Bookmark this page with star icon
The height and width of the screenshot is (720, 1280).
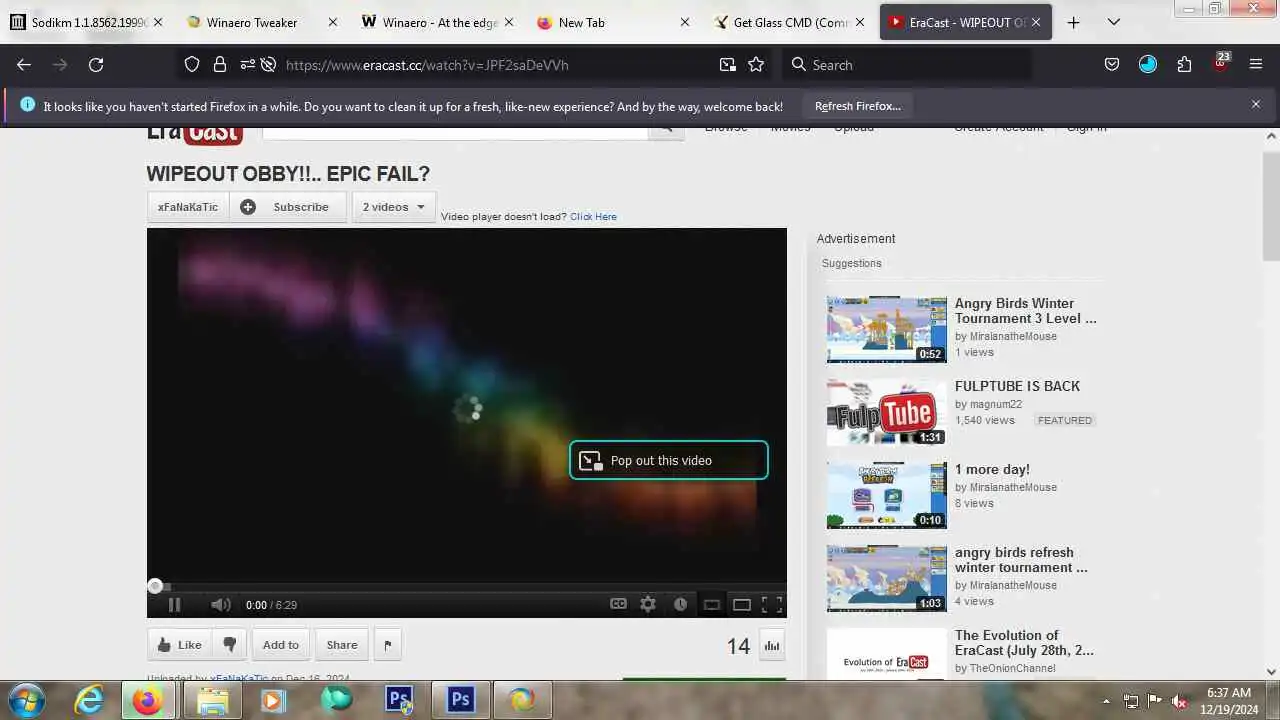[x=756, y=65]
